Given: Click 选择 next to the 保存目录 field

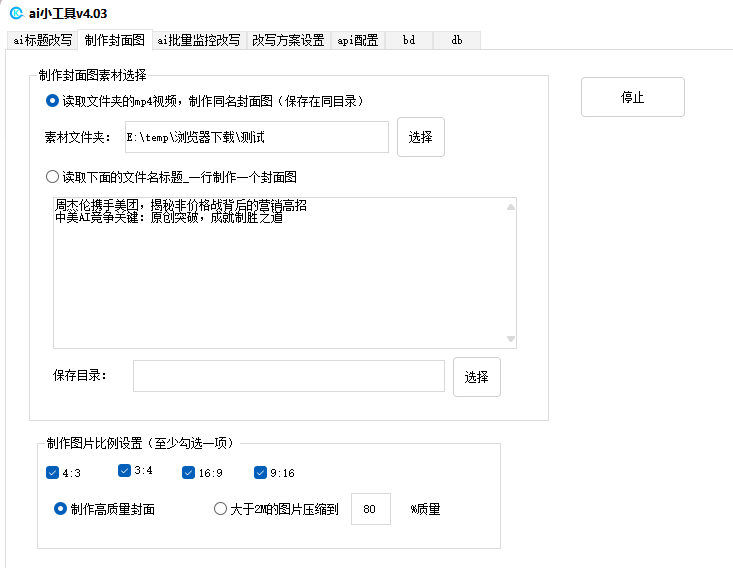Looking at the screenshot, I should (x=476, y=377).
